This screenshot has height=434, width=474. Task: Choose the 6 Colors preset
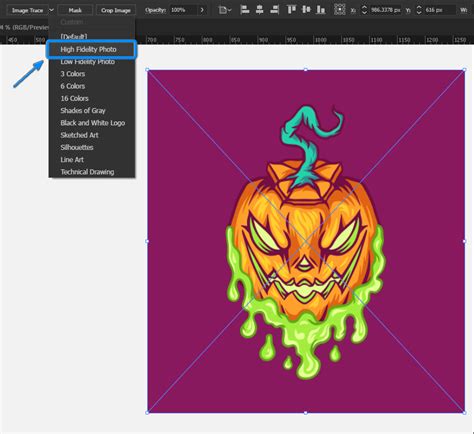pos(92,86)
